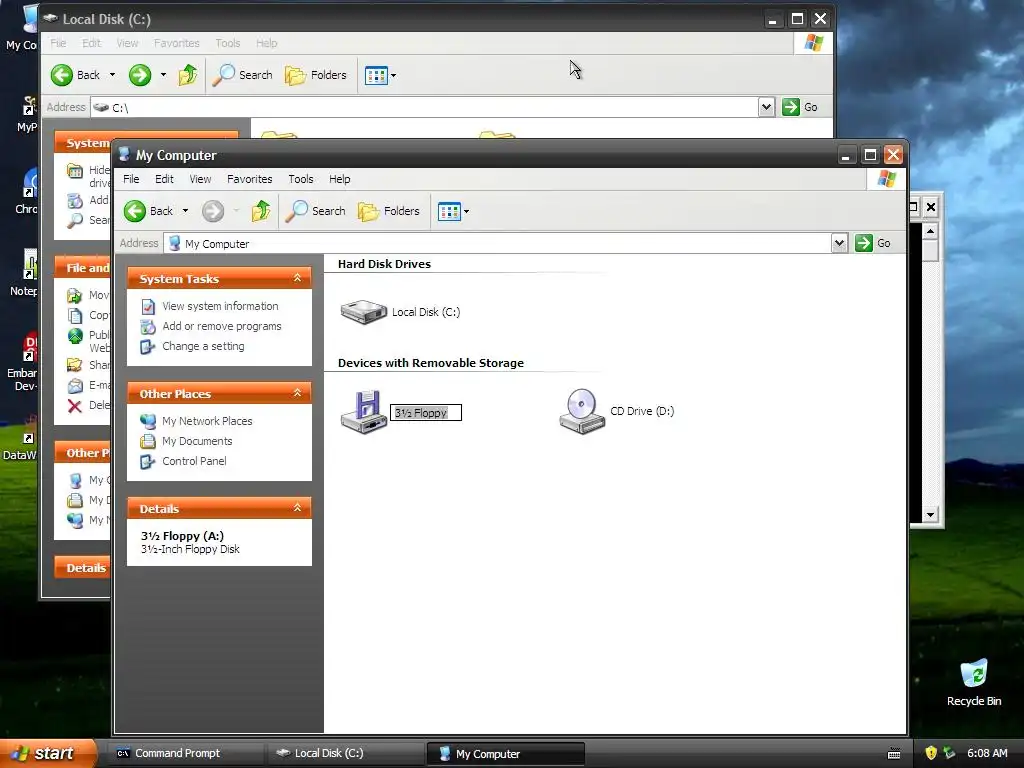Open Tools menu in My Computer window
Screen dimensions: 1024x768
point(301,179)
